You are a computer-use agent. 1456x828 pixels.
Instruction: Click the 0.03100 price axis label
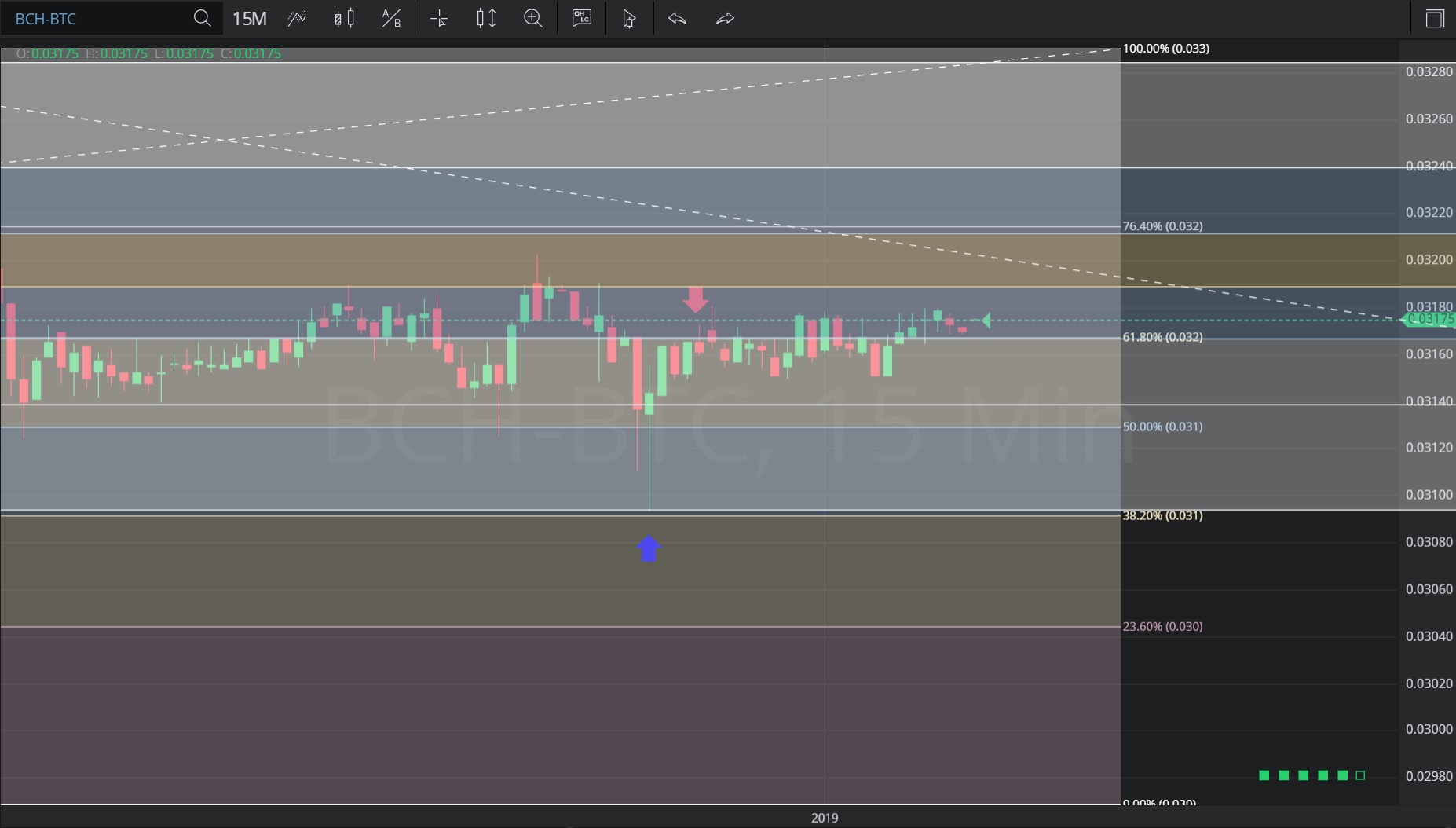pos(1429,495)
